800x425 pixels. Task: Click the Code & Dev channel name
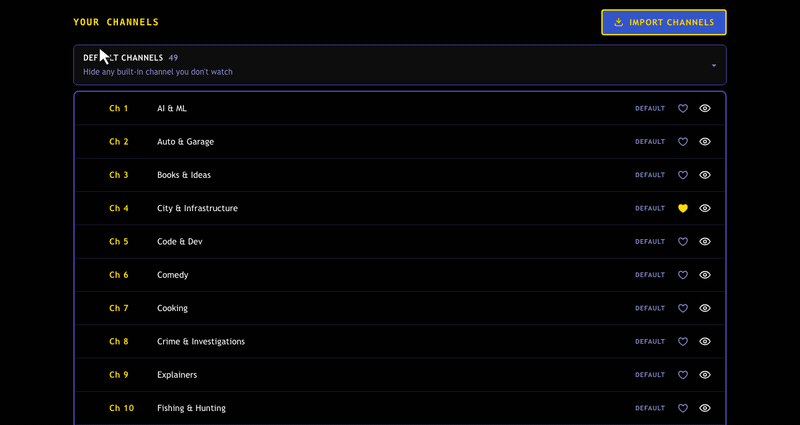point(180,241)
